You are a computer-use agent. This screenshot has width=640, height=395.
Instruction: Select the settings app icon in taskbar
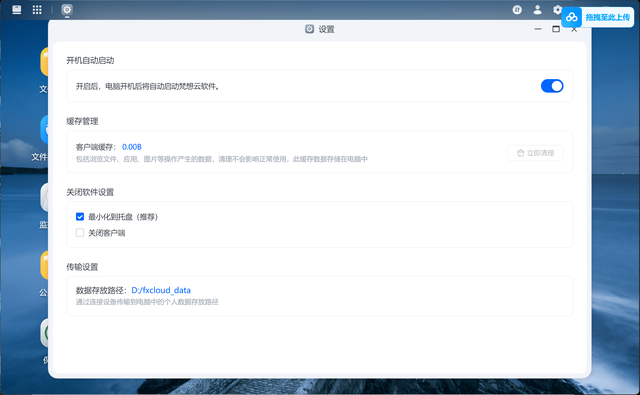pyautogui.click(x=67, y=9)
